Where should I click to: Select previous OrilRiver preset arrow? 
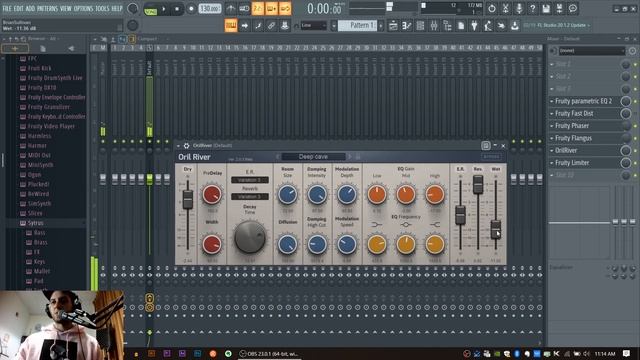click(x=278, y=157)
